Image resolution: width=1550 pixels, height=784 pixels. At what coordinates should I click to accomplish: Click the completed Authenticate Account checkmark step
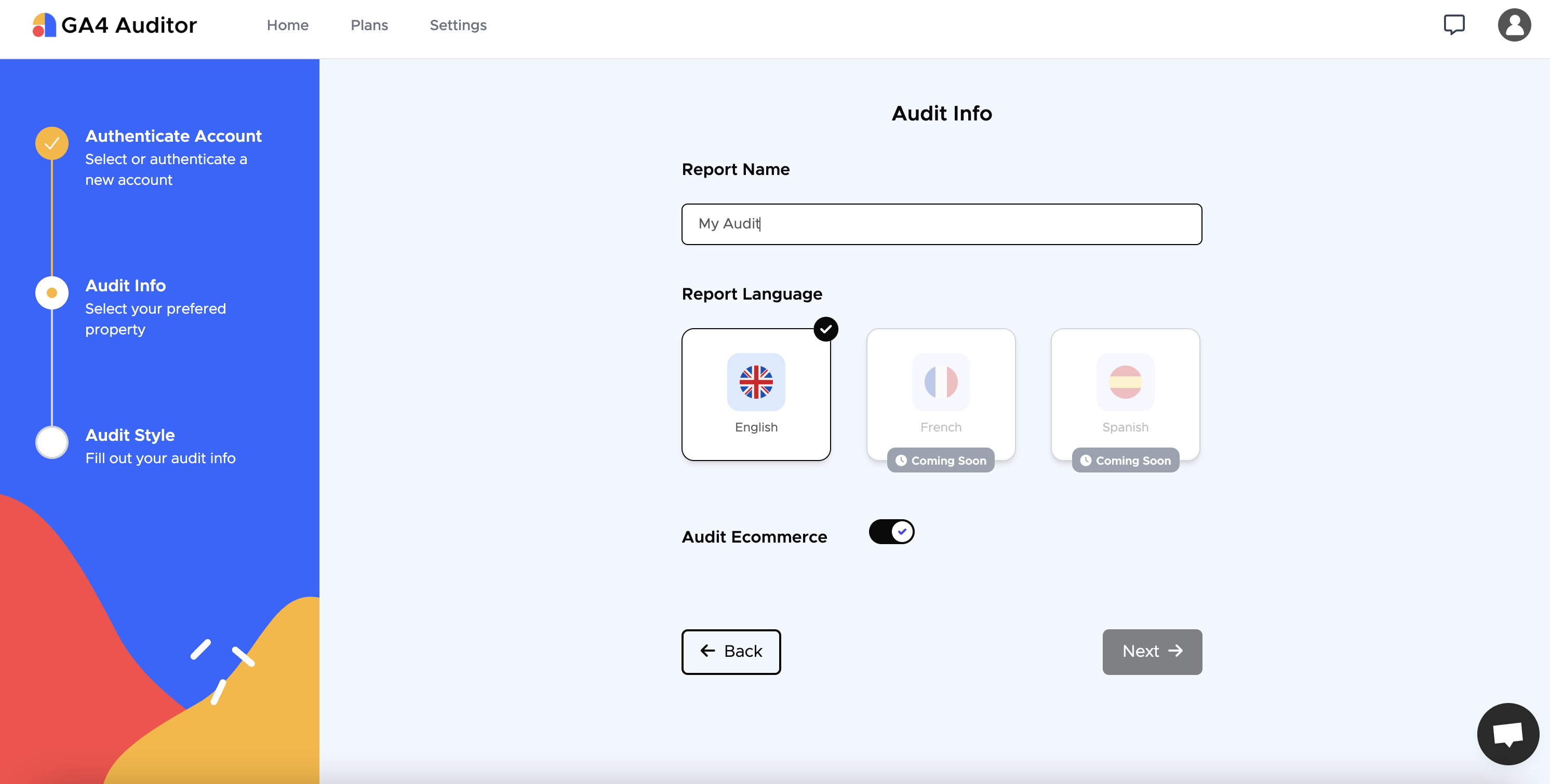[52, 143]
